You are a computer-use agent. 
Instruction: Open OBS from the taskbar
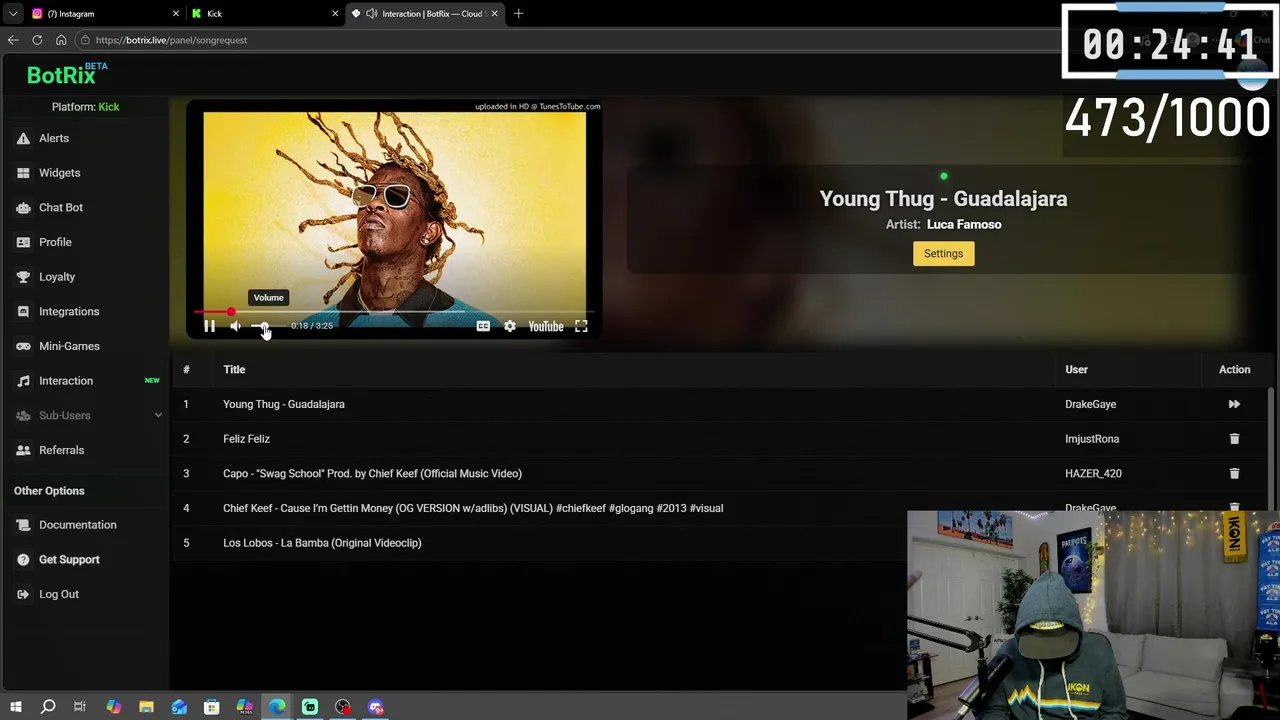tap(343, 707)
